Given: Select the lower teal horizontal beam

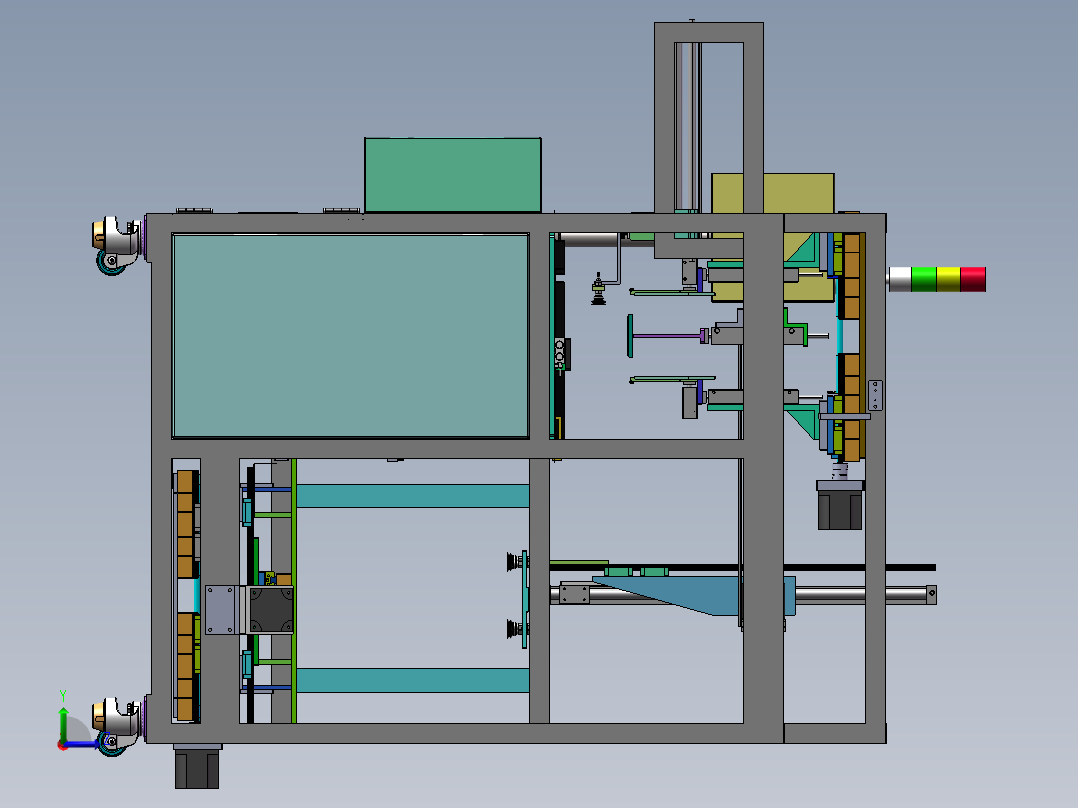Looking at the screenshot, I should pyautogui.click(x=412, y=680).
